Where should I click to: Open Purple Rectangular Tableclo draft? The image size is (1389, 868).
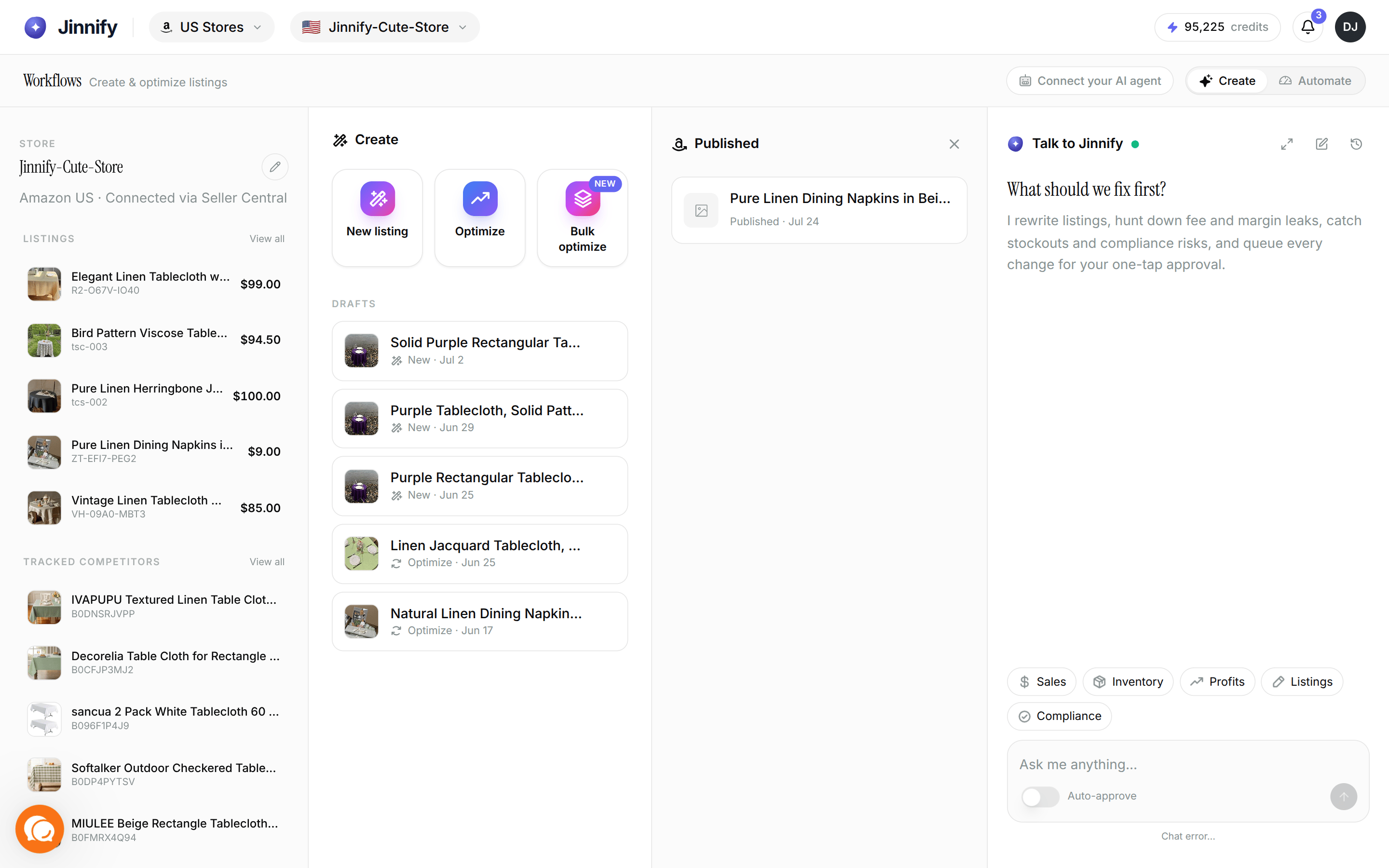click(x=480, y=486)
